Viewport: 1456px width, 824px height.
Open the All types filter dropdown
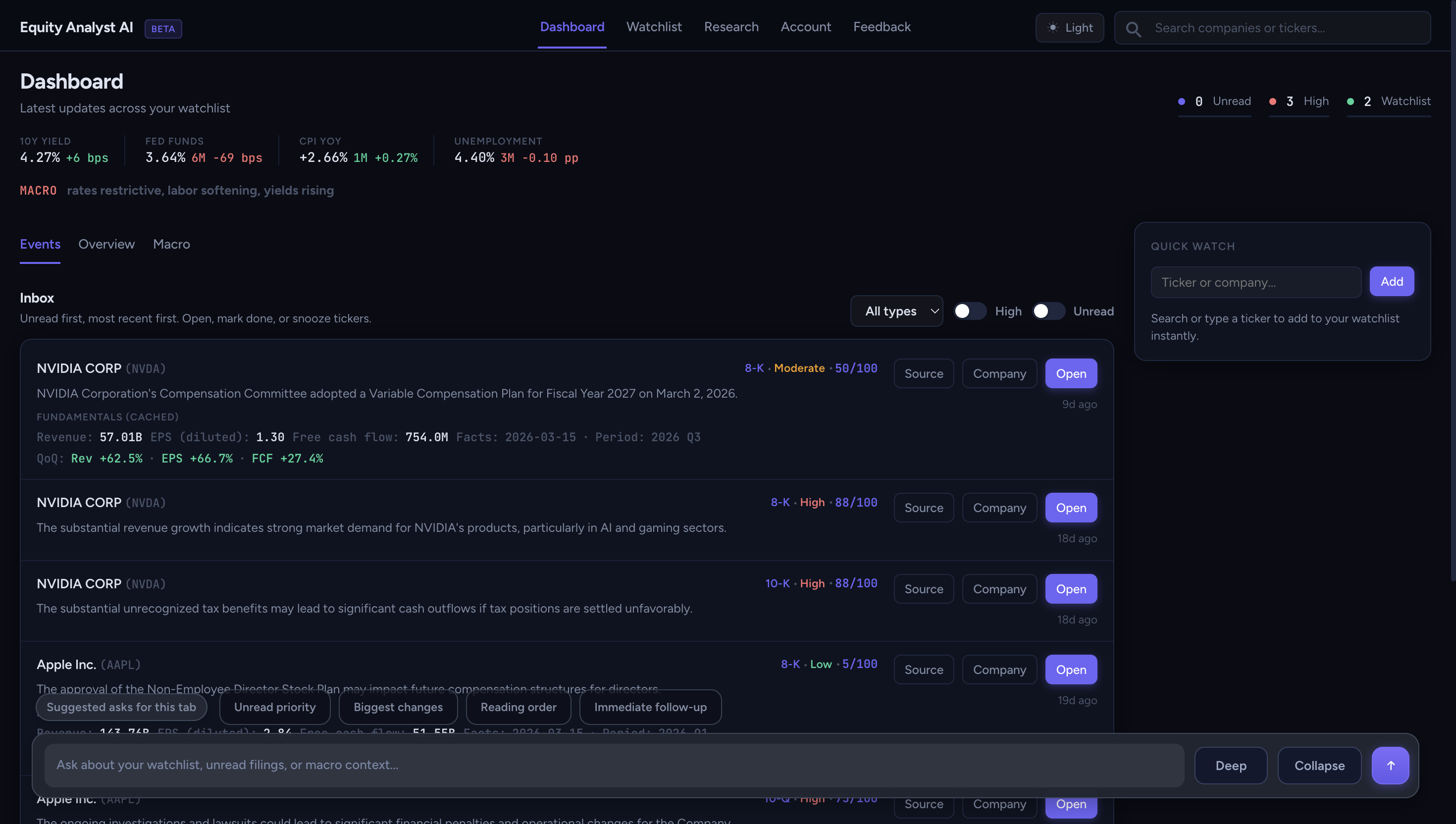pyautogui.click(x=896, y=310)
